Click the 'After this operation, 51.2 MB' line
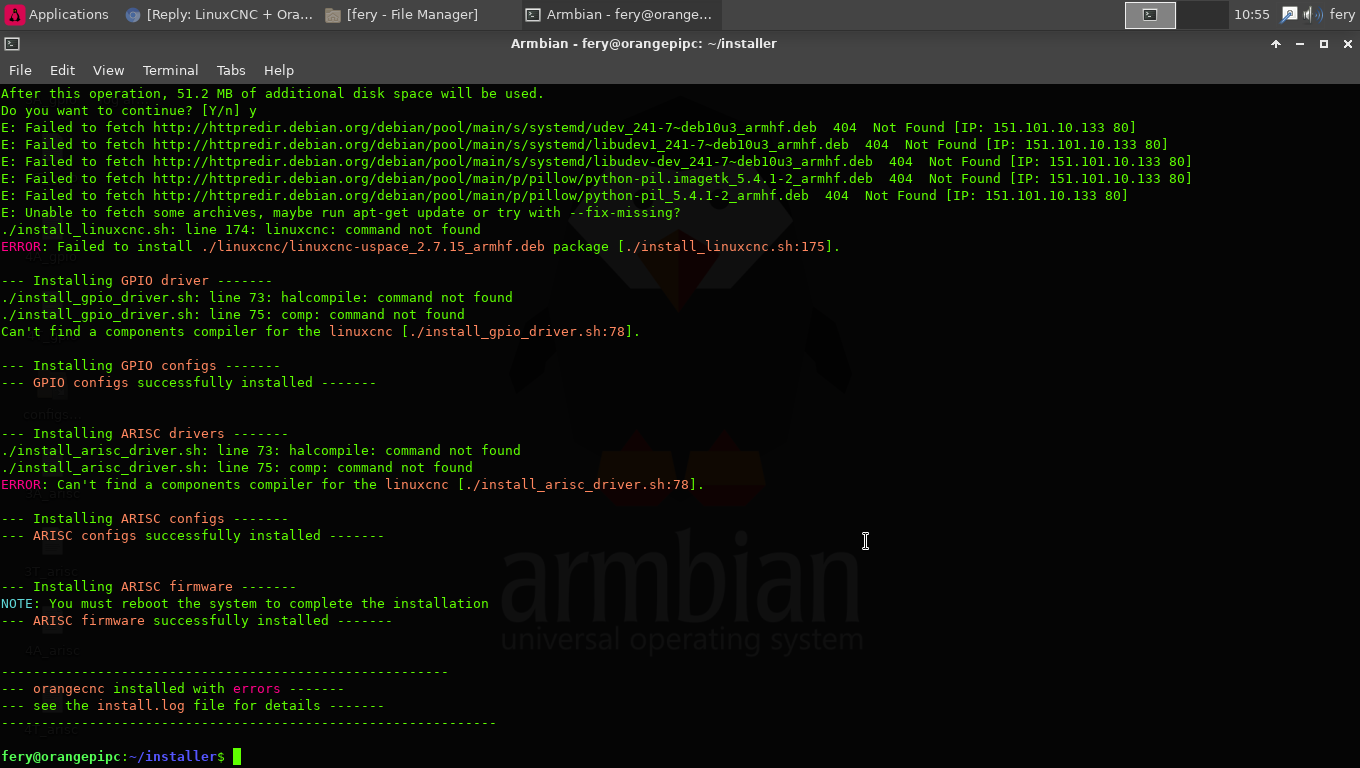Screen dimensions: 1360x768 pyautogui.click(x=273, y=94)
